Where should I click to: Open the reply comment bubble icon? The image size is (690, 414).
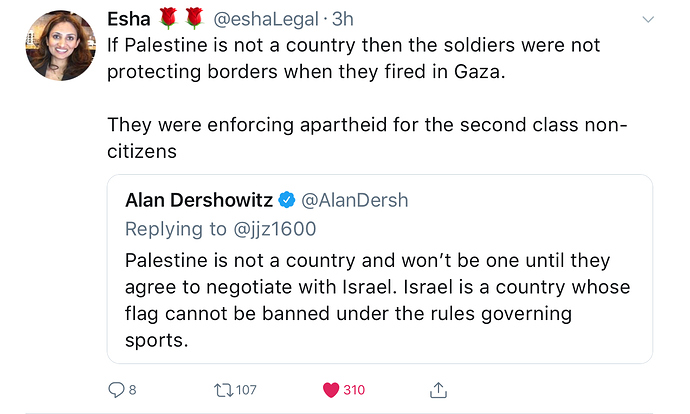116,390
